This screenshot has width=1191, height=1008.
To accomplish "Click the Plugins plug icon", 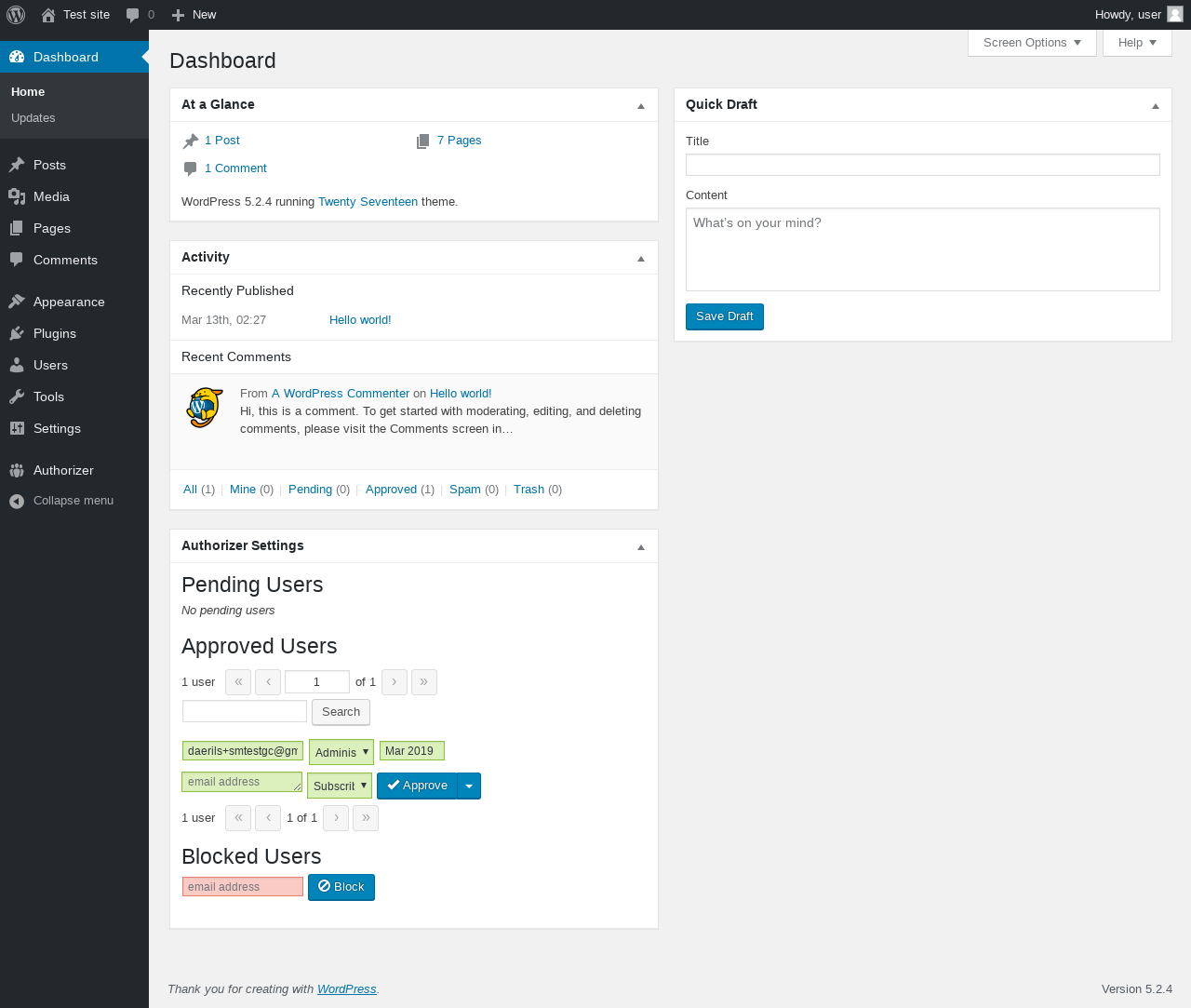I will coord(17,333).
